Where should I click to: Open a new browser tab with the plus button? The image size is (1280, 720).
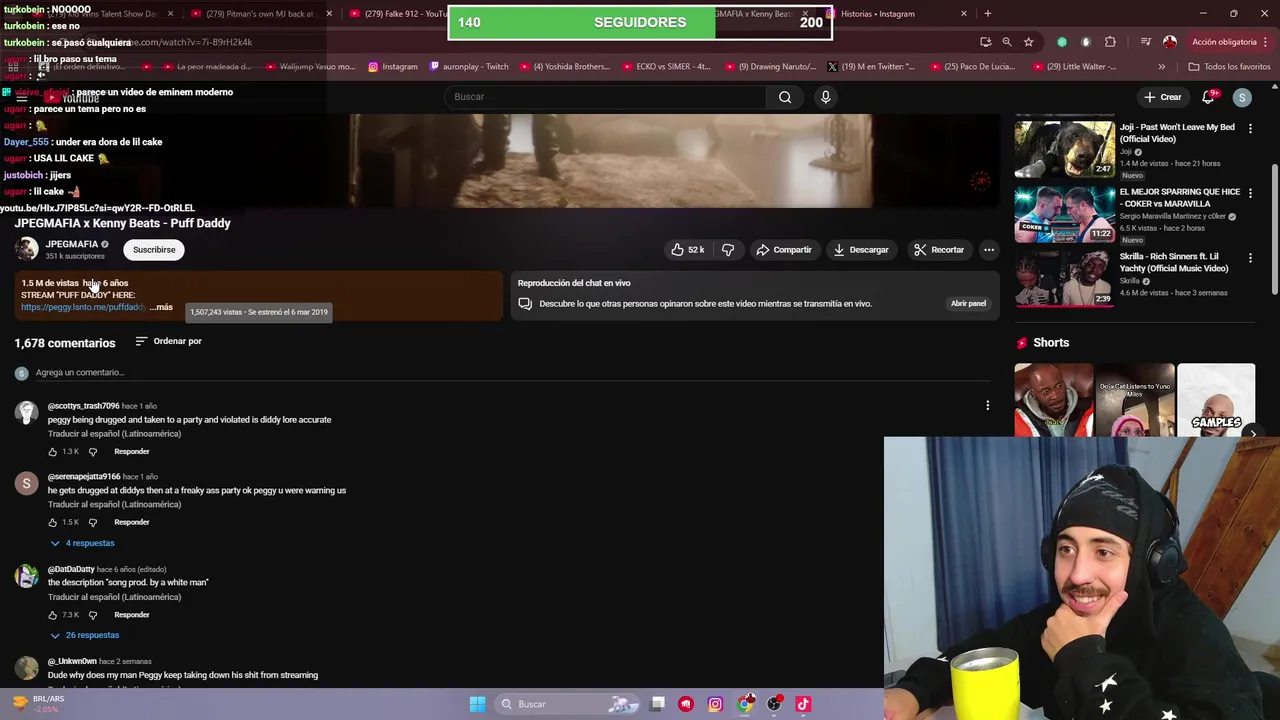click(x=987, y=14)
